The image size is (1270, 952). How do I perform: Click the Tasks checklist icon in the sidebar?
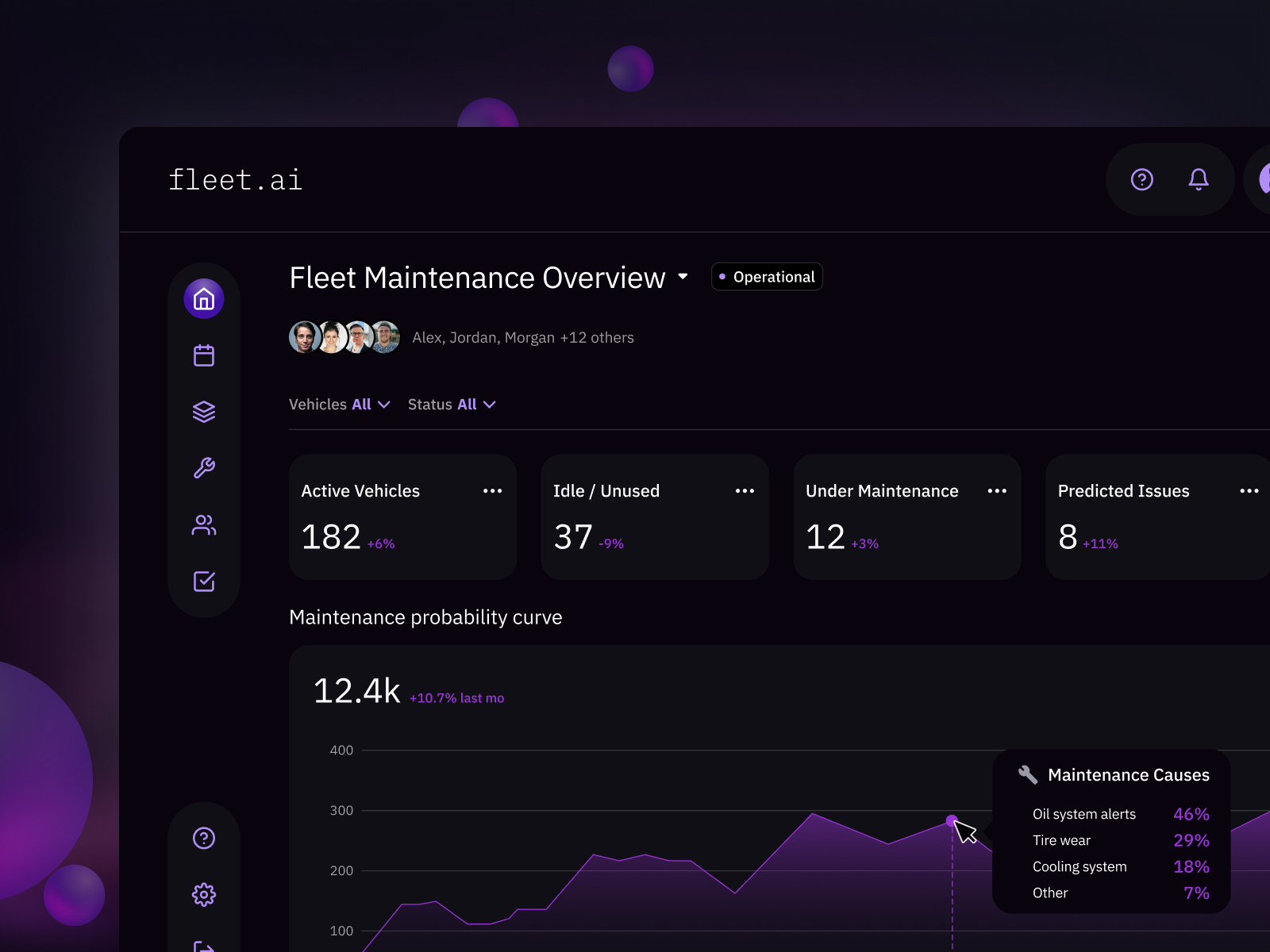pos(204,582)
